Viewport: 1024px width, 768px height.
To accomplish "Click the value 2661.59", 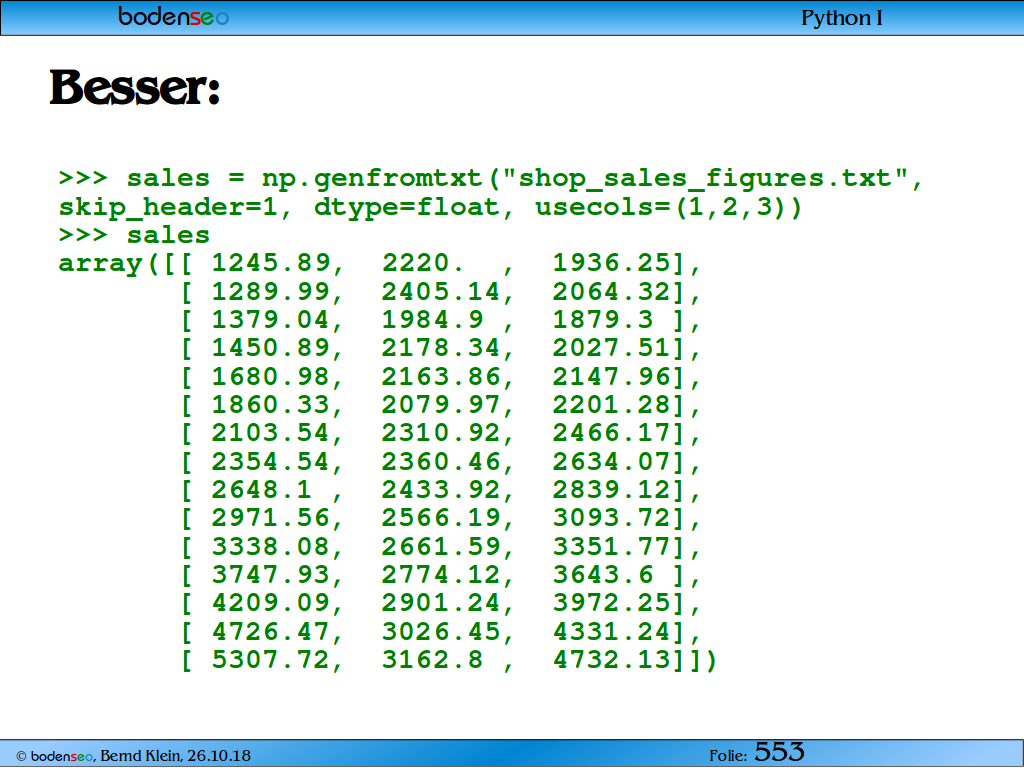I will coord(441,546).
